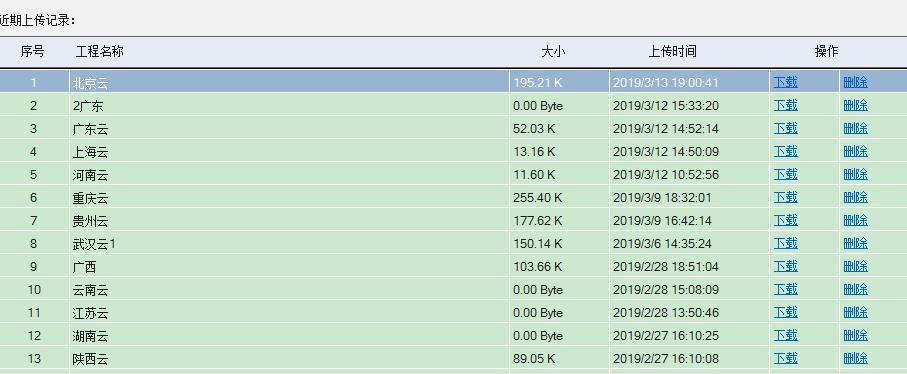Click the 工程名称 column header
The image size is (907, 374).
(99, 51)
